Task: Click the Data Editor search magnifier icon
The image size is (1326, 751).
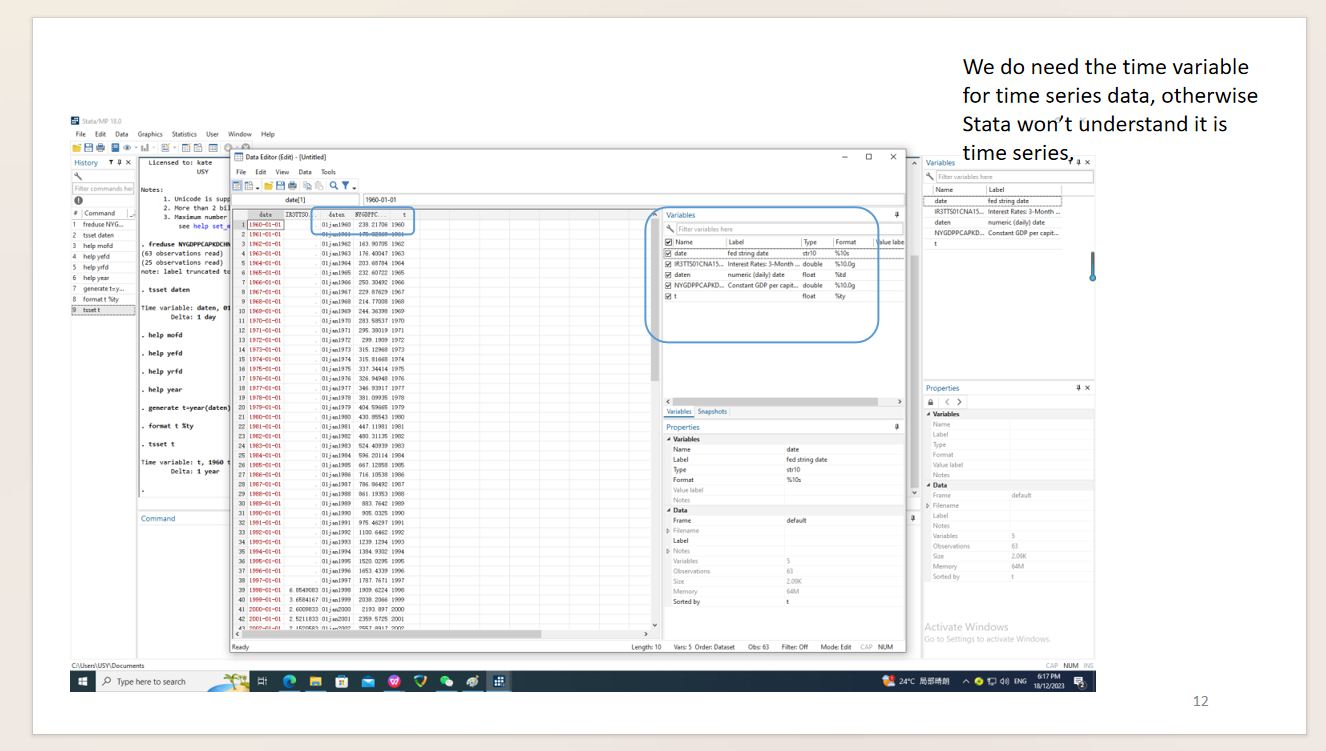Action: [333, 186]
